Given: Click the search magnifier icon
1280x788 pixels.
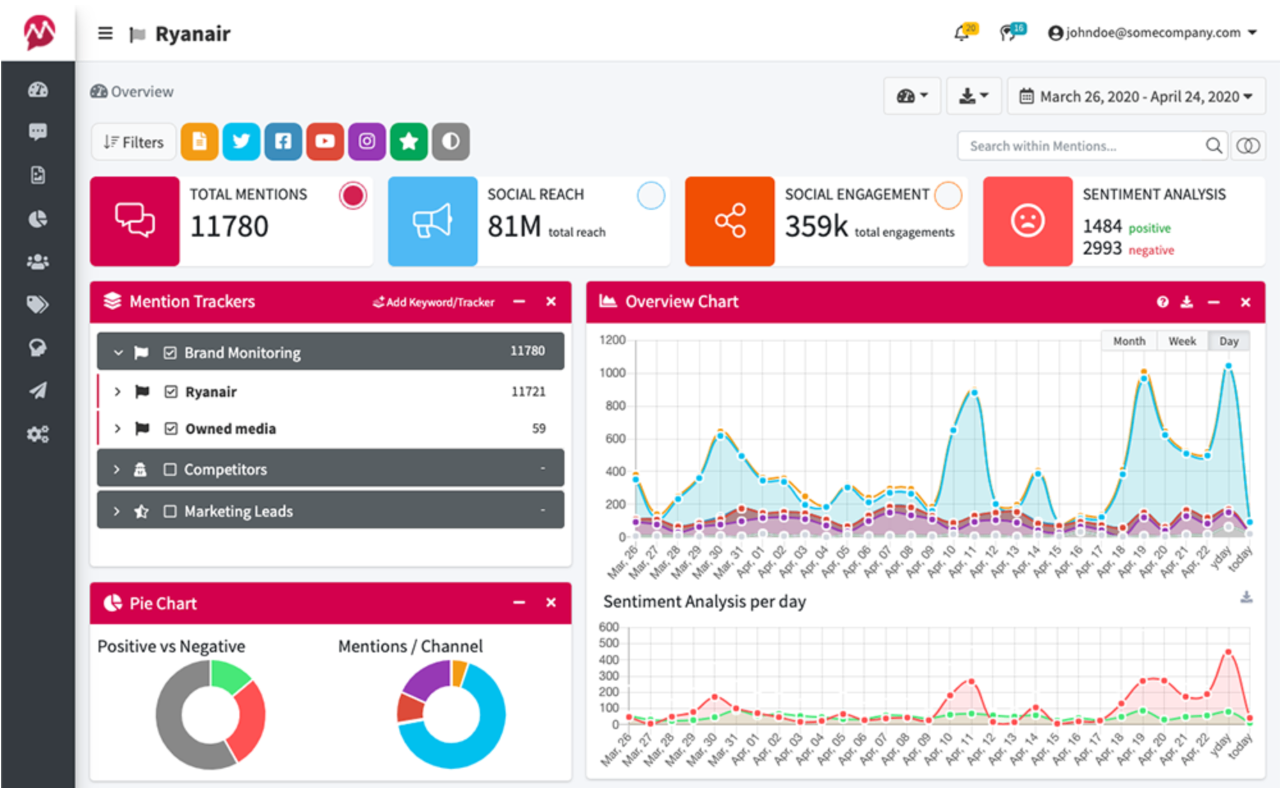Looking at the screenshot, I should (x=1214, y=146).
